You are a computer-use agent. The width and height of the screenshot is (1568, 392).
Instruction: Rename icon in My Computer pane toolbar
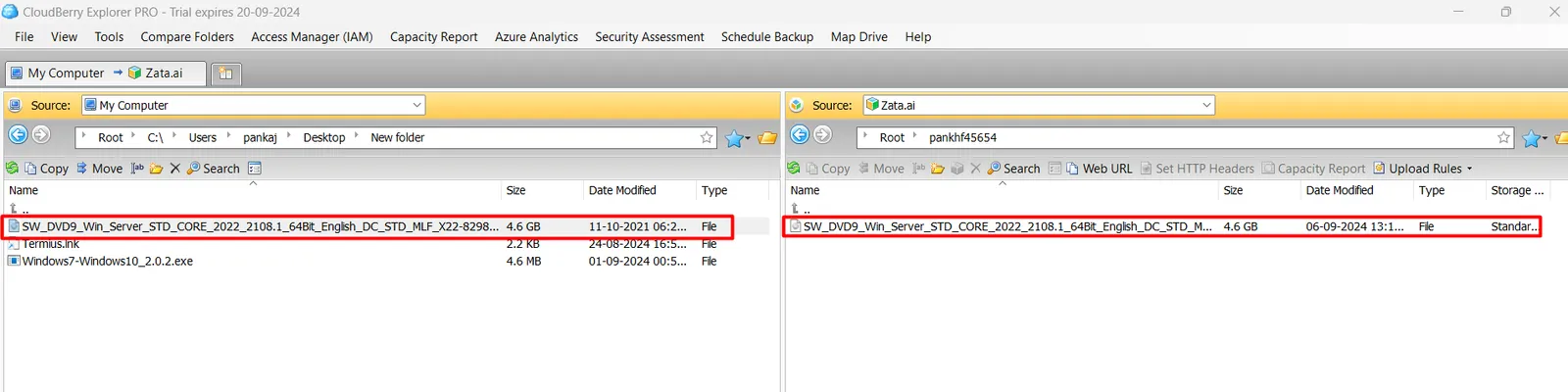[x=138, y=169]
